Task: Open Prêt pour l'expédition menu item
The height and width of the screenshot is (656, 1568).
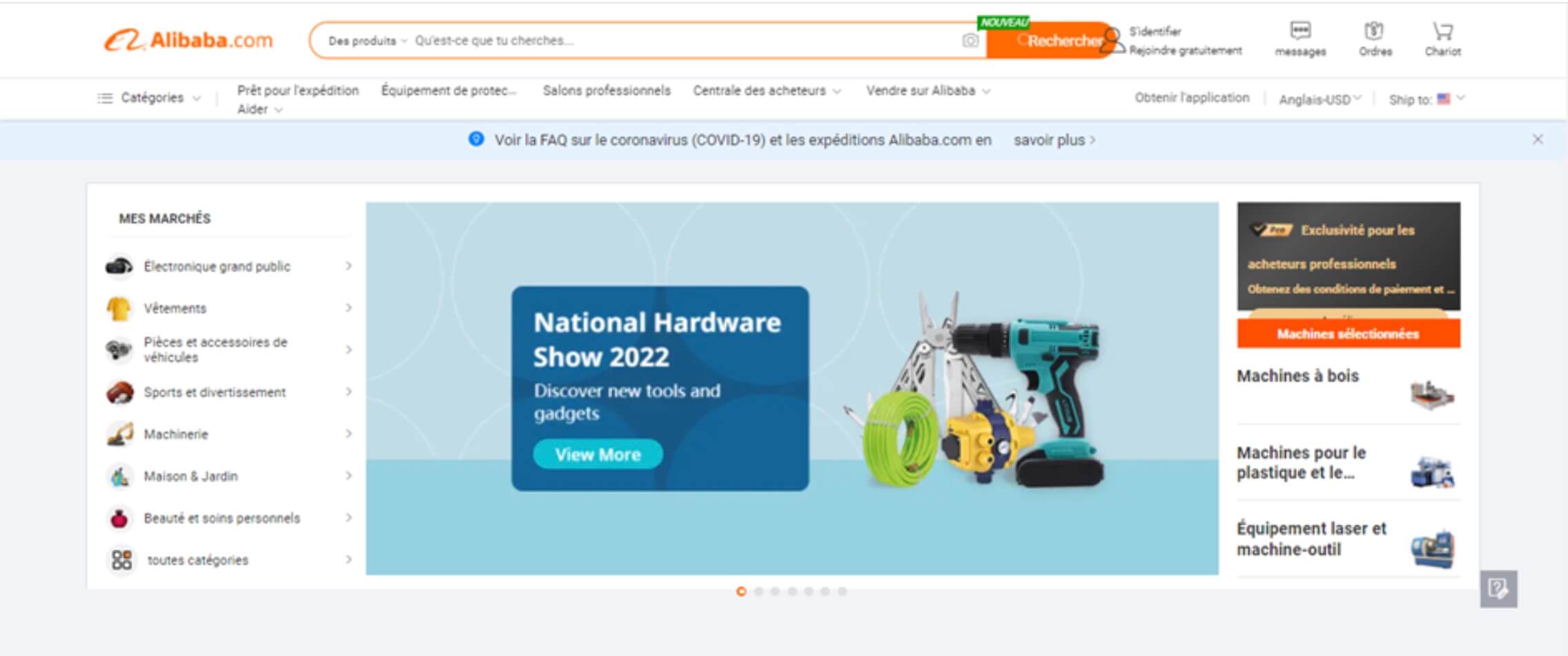Action: pos(297,90)
